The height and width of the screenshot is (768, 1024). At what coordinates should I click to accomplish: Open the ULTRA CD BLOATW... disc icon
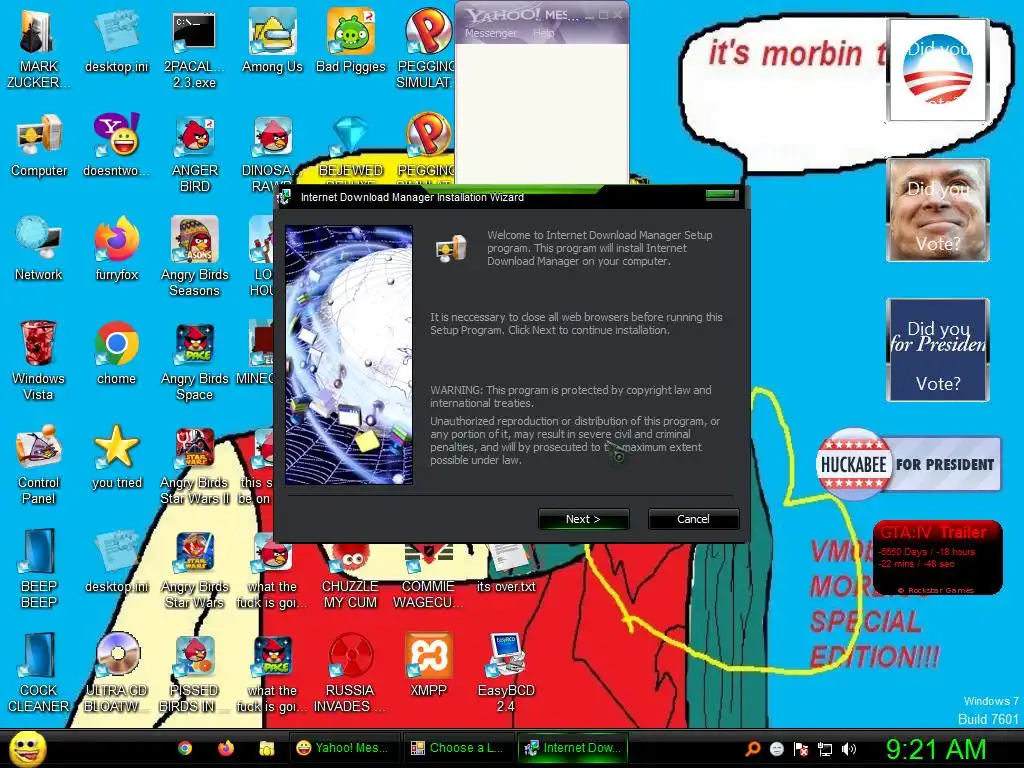tap(116, 673)
